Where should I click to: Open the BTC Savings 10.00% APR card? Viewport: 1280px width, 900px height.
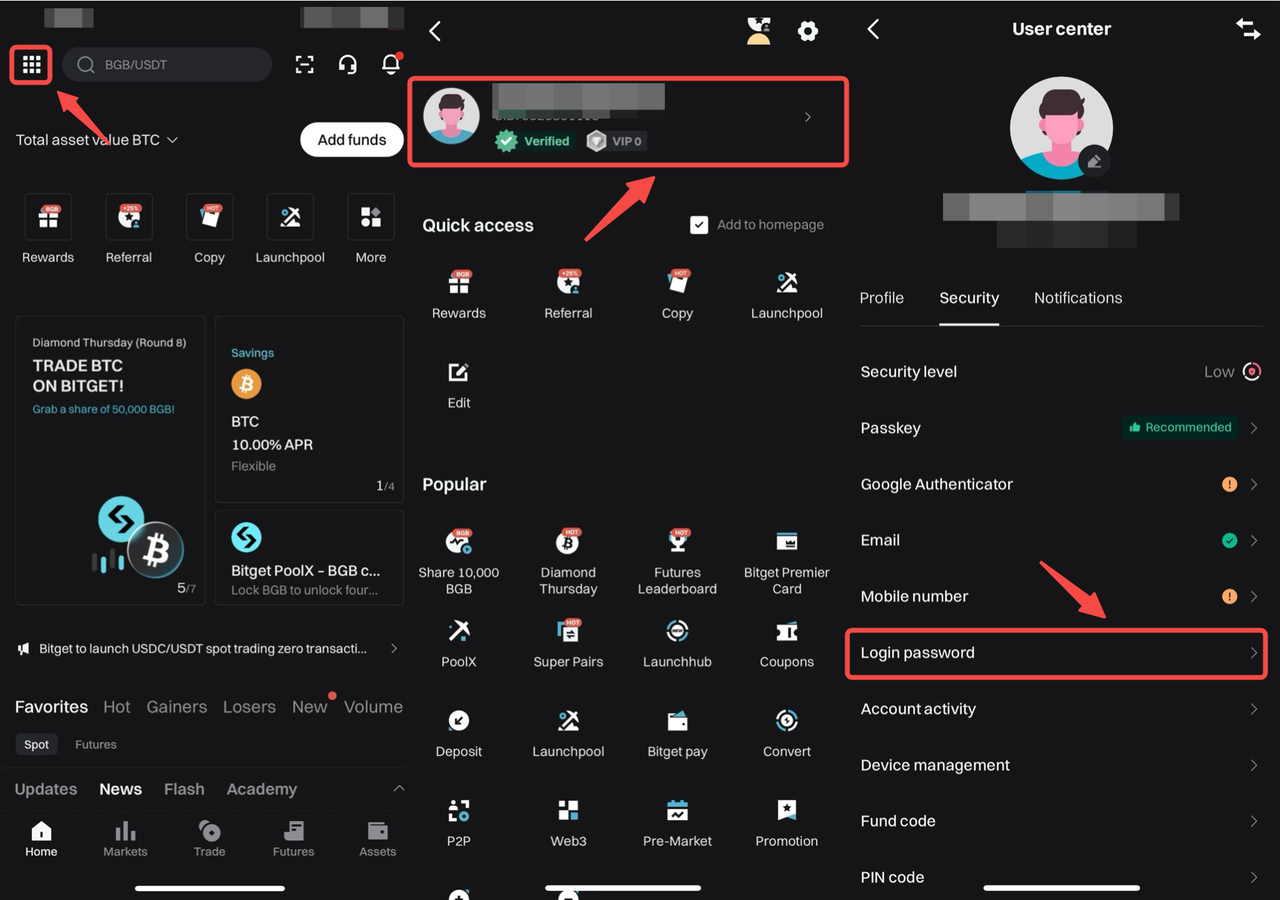[x=309, y=409]
